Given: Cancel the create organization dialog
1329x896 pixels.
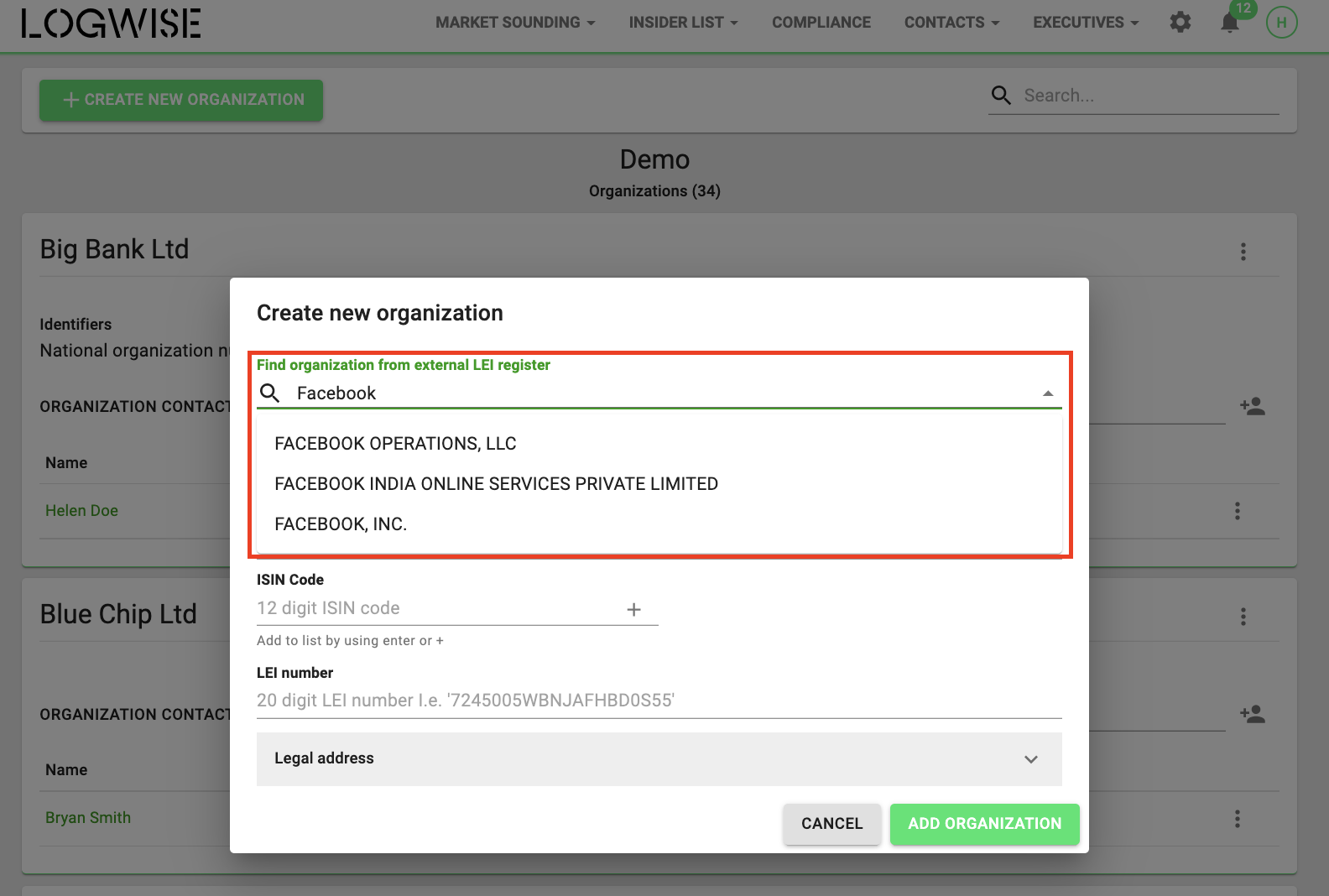Looking at the screenshot, I should (x=831, y=824).
